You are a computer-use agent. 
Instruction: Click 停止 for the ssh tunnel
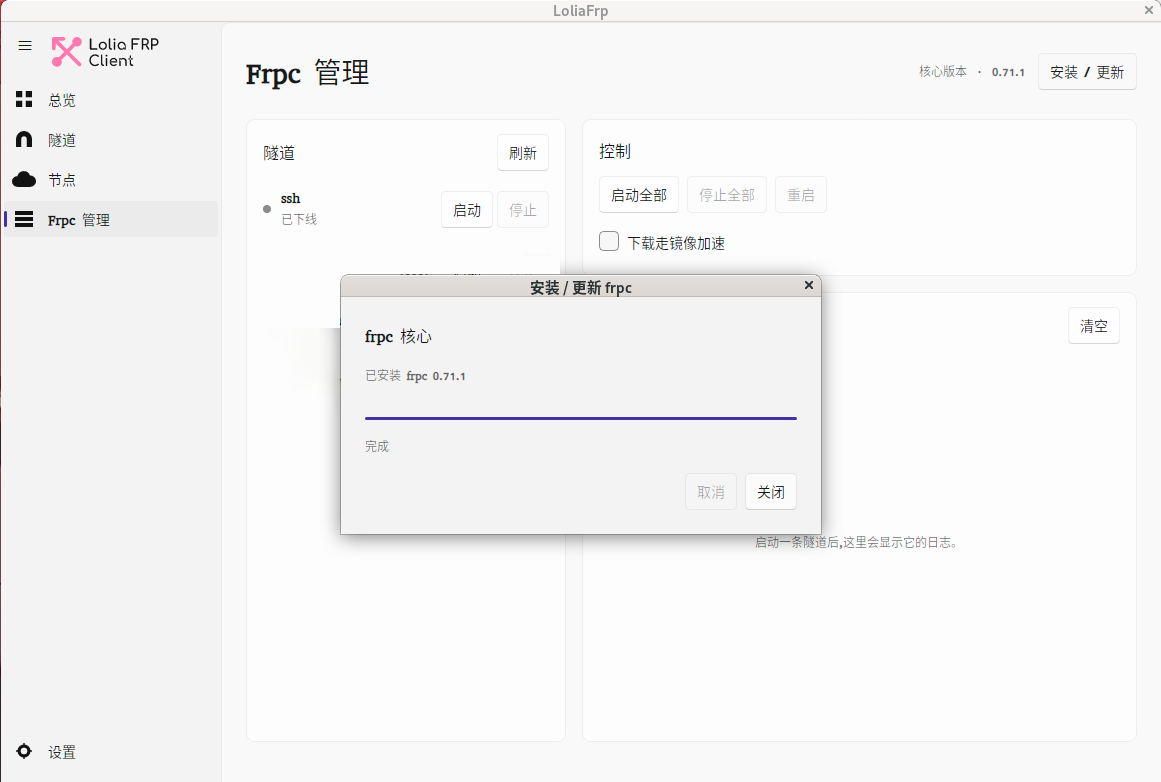(x=523, y=210)
